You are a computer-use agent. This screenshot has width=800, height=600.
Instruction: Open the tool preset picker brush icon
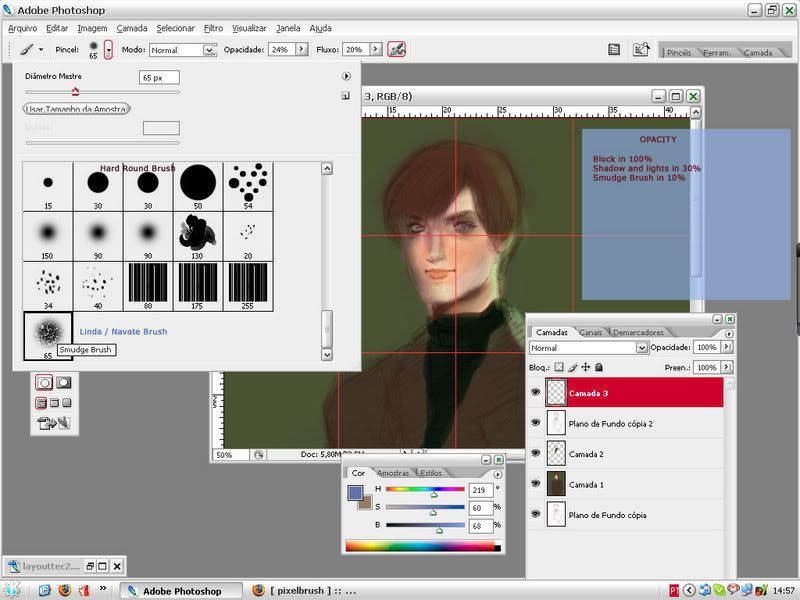pos(27,49)
